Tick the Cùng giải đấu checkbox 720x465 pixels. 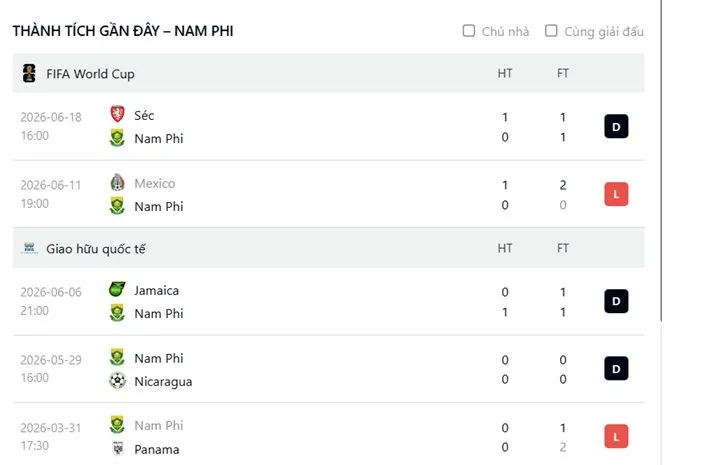[x=551, y=31]
